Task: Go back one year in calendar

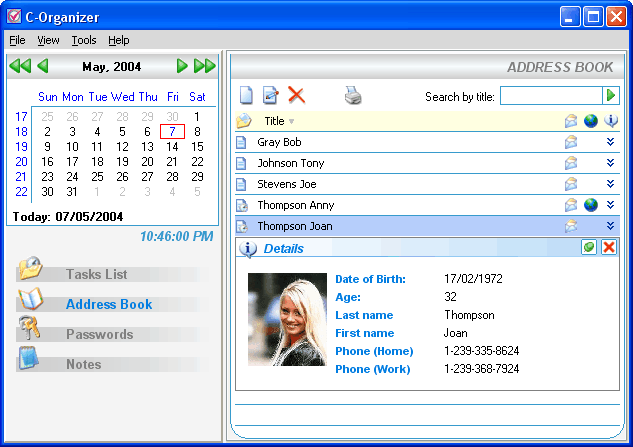Action: [x=19, y=67]
